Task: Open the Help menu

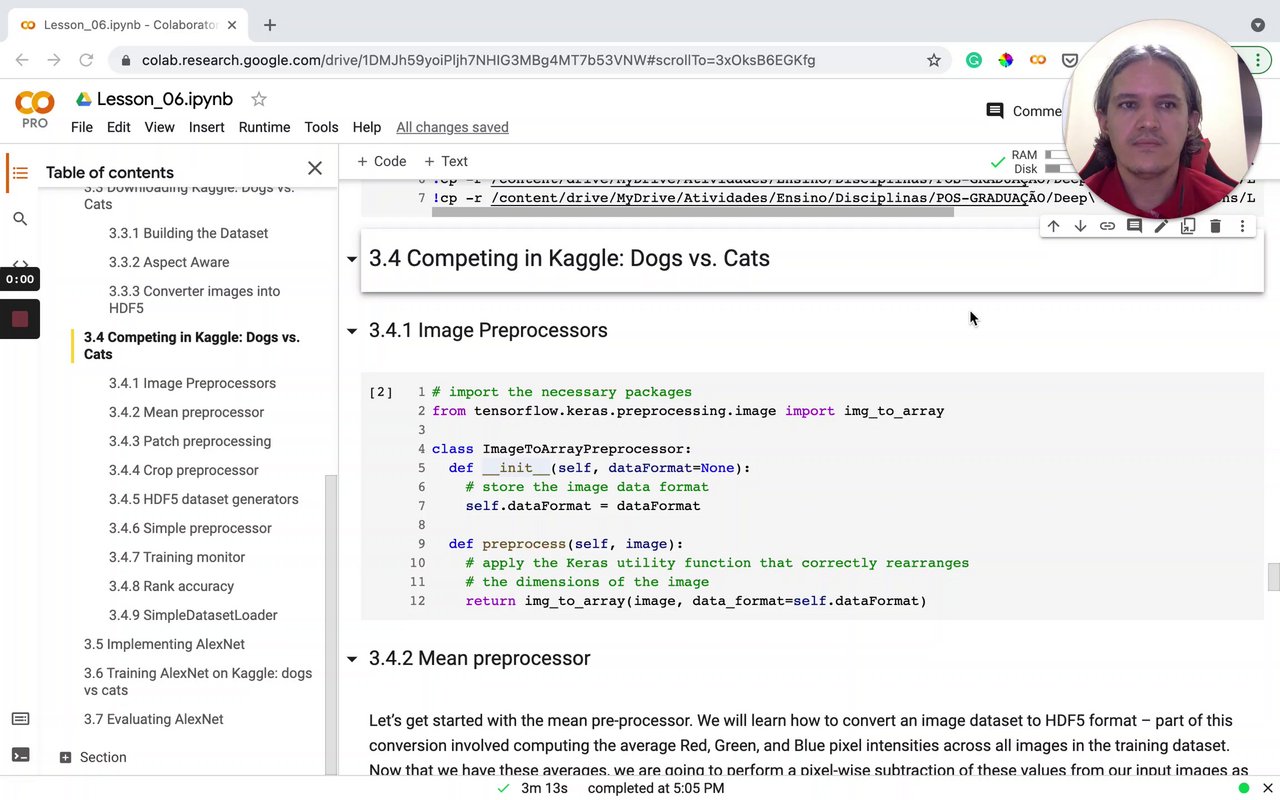Action: click(x=367, y=127)
